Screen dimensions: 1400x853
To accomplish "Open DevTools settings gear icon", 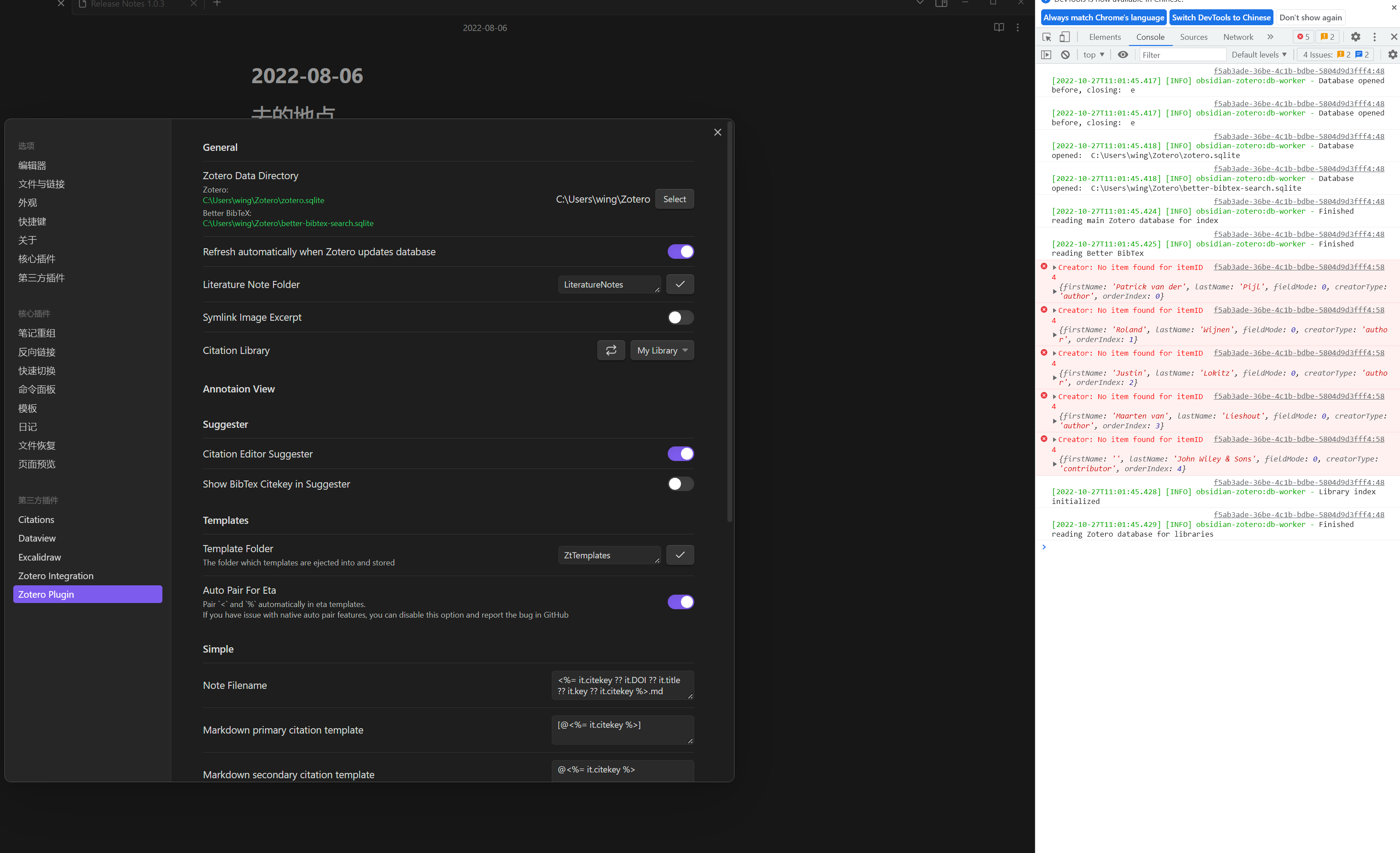I will 1356,36.
